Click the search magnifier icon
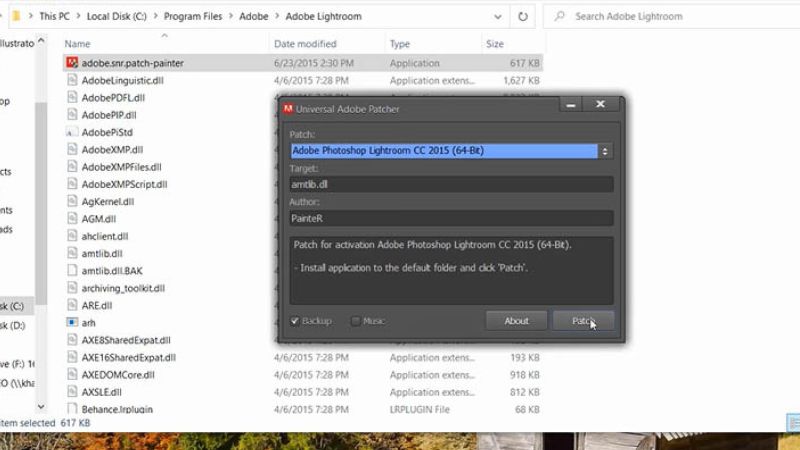Screen dimensions: 800x450 point(560,16)
